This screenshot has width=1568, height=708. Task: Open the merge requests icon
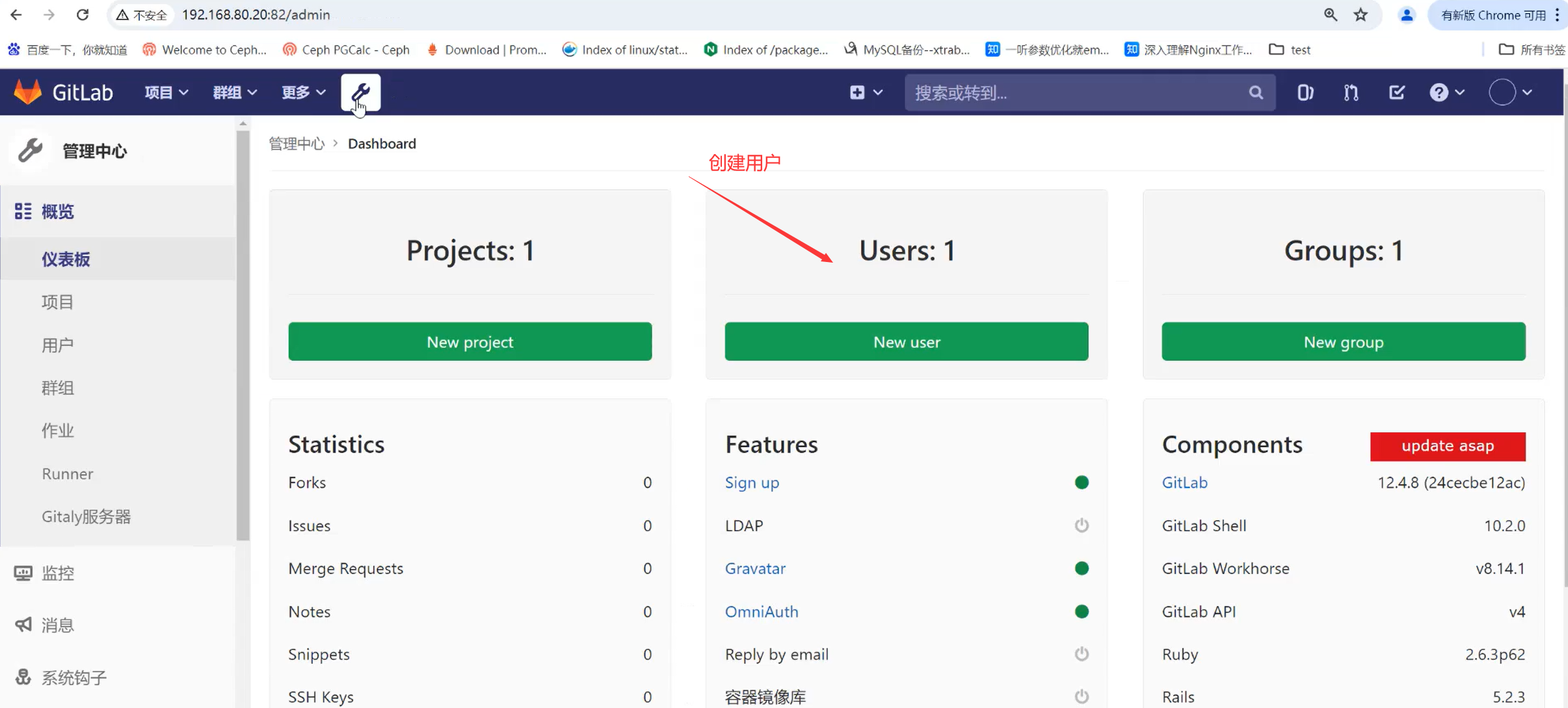1351,92
